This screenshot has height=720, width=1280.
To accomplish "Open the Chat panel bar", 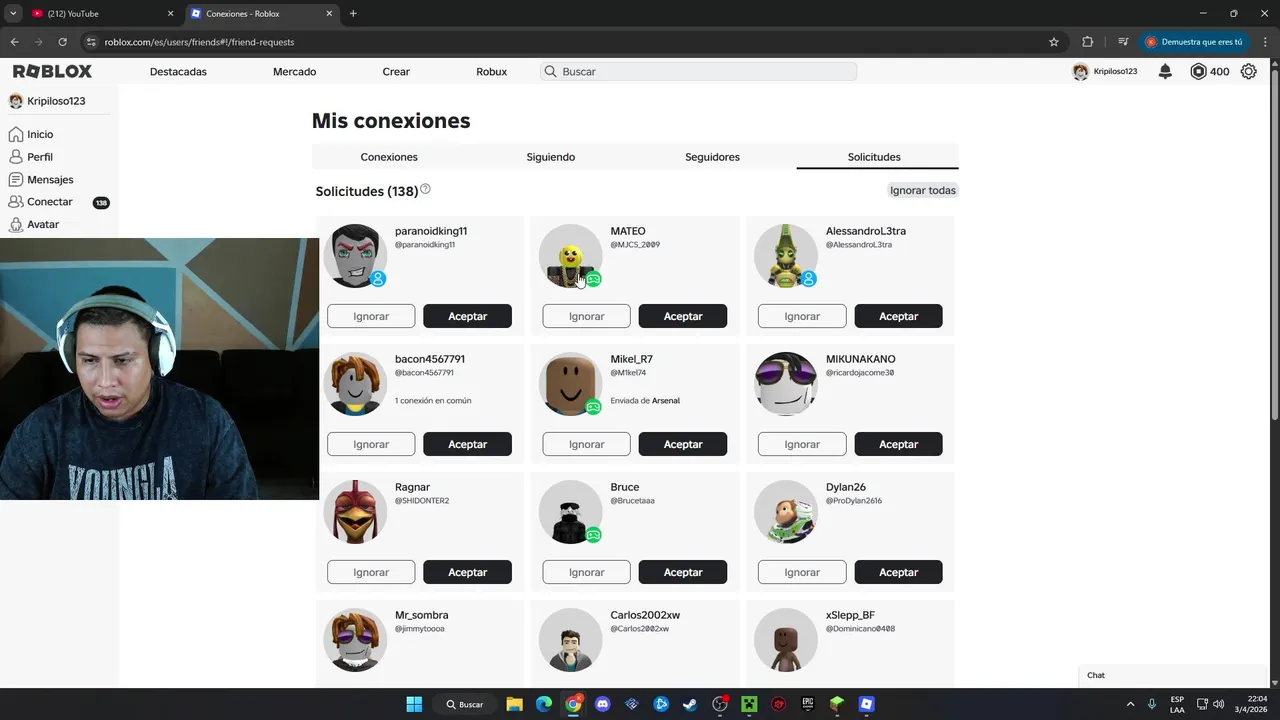I will pyautogui.click(x=1175, y=675).
